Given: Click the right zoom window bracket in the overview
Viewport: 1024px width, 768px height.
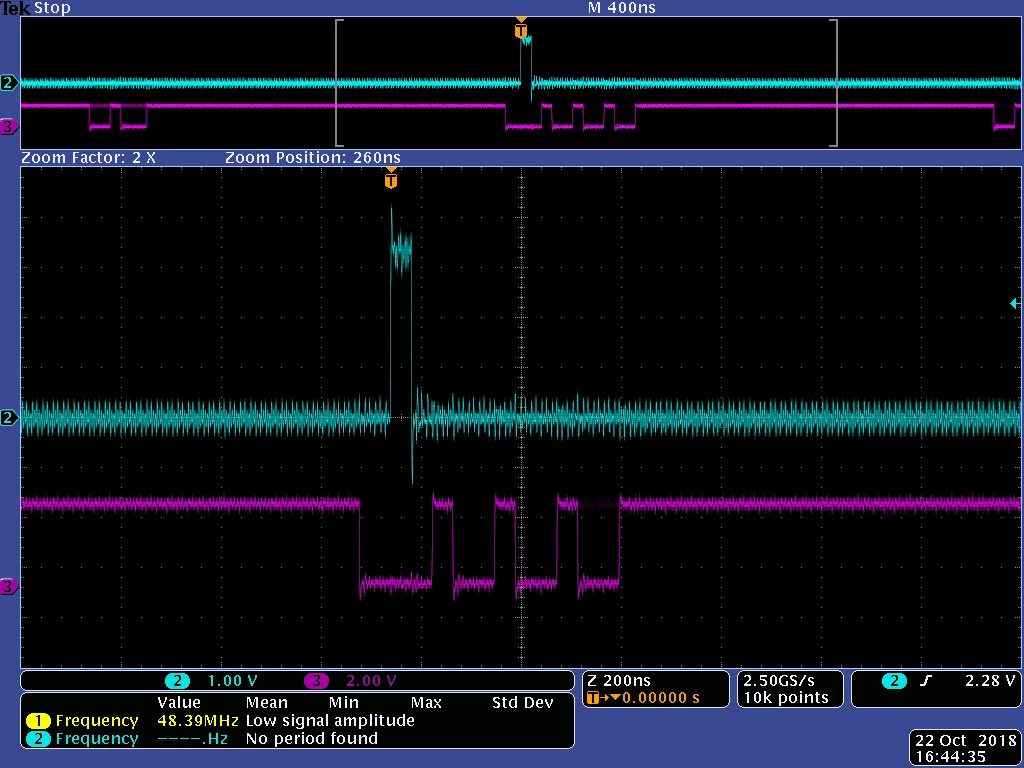Looking at the screenshot, I should coord(833,83).
